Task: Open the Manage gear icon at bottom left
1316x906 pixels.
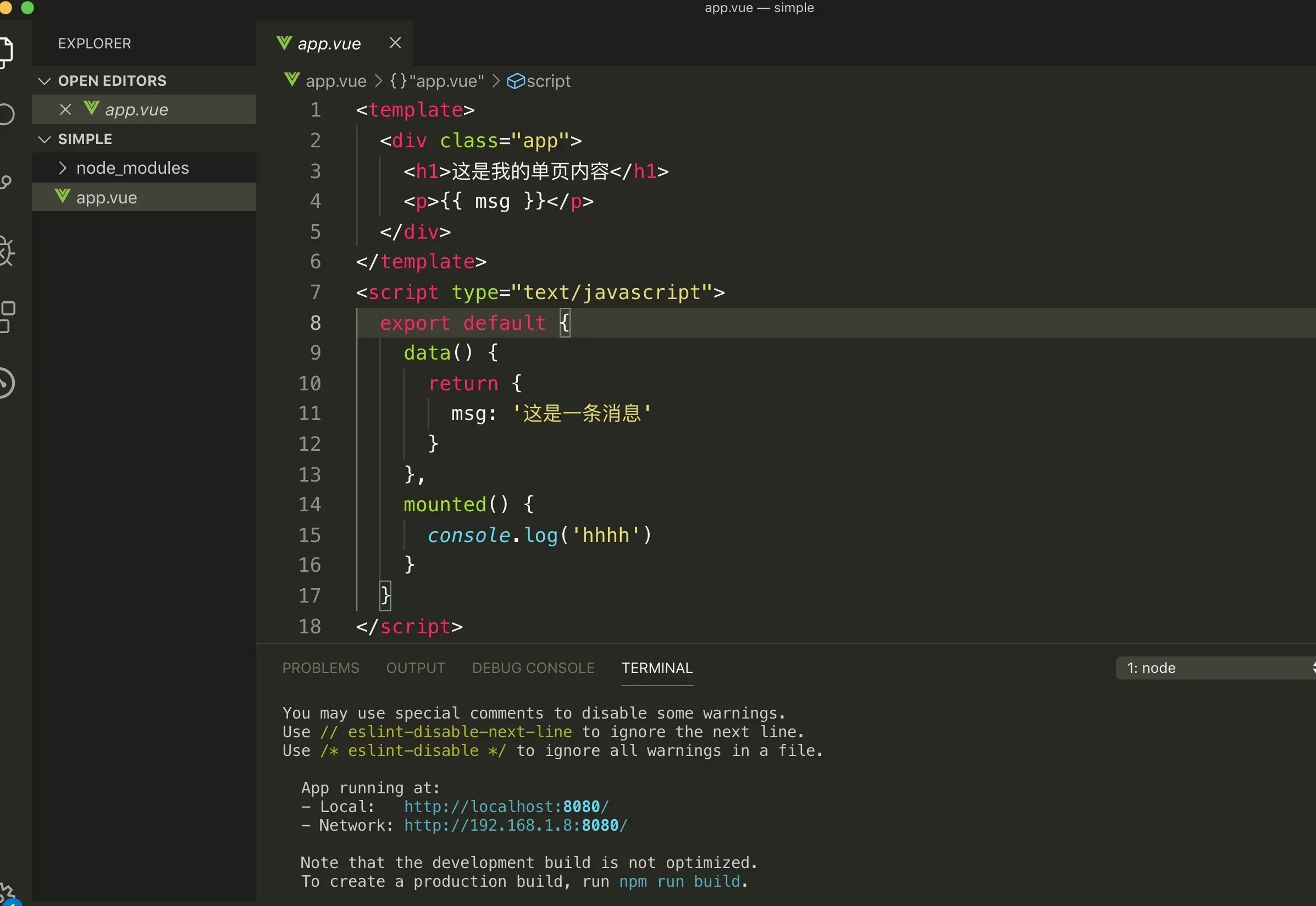Action: click(7, 893)
